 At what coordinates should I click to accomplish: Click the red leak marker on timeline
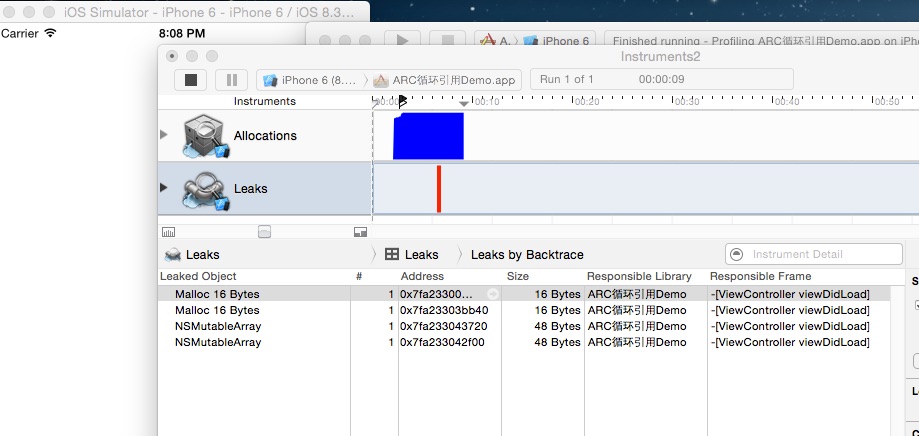click(438, 189)
